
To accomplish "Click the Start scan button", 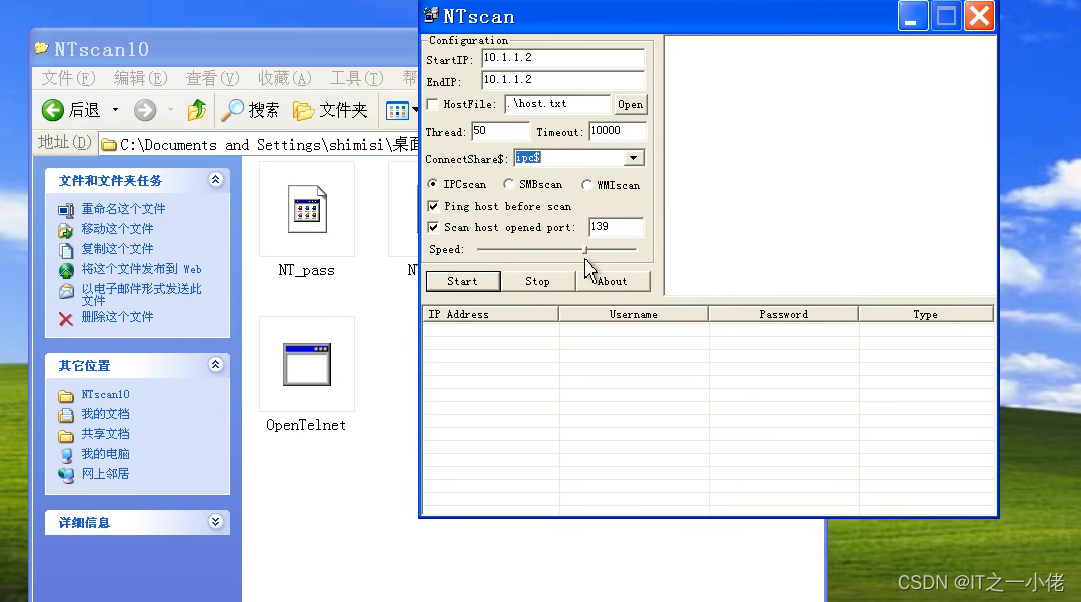I will [x=463, y=281].
